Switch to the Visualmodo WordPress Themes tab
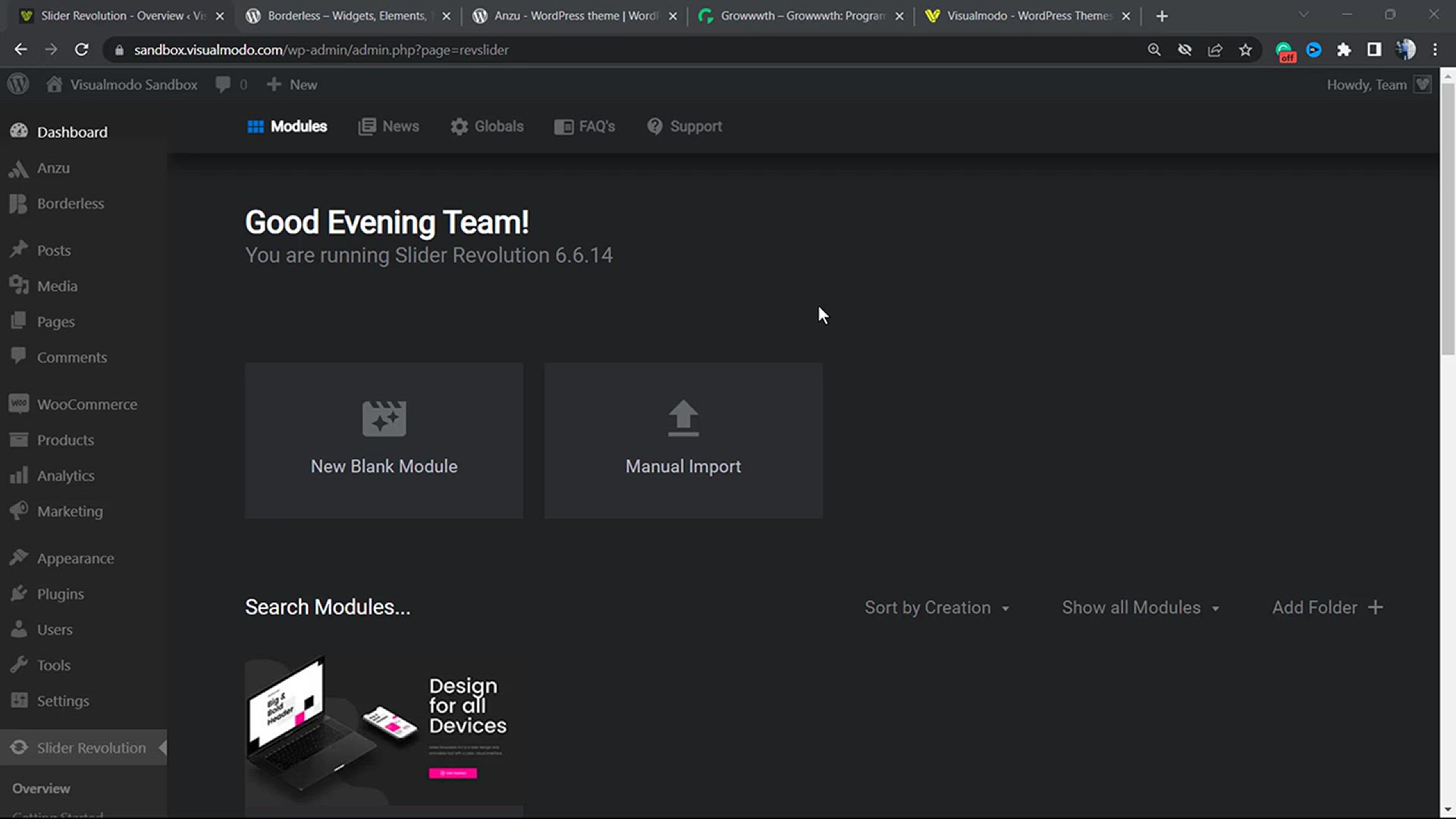Viewport: 1456px width, 819px height. tap(1028, 15)
